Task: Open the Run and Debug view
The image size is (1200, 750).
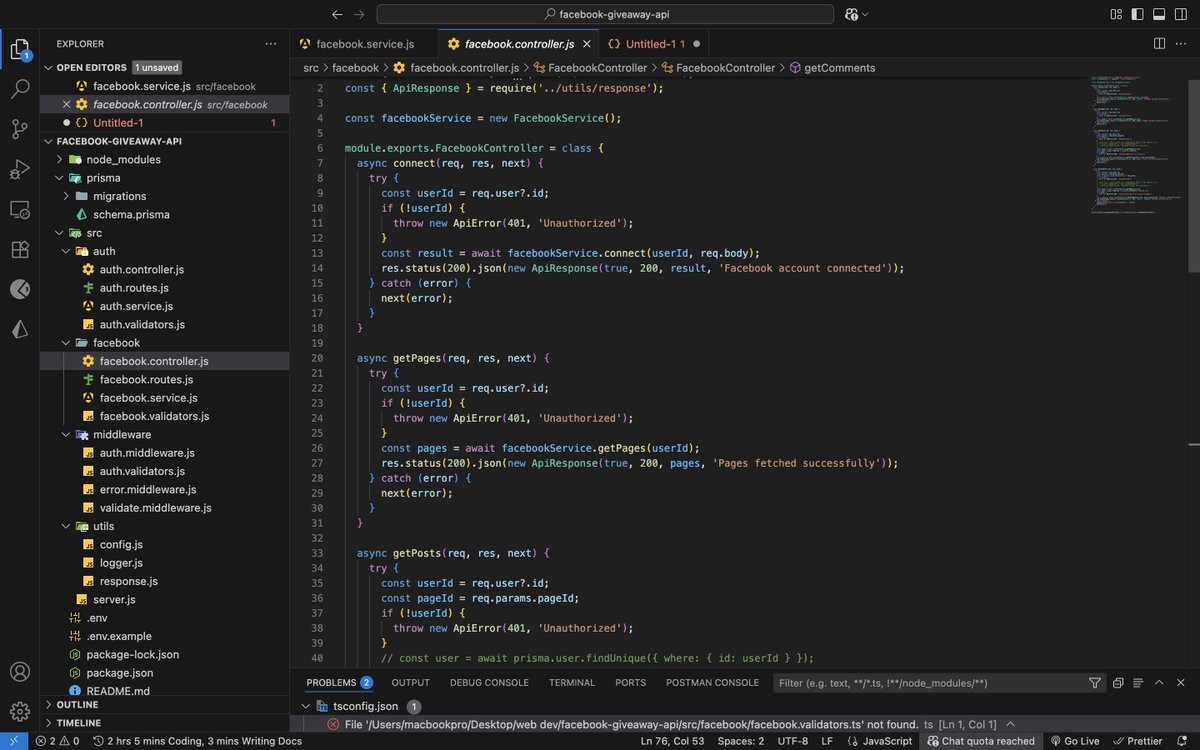Action: point(20,169)
